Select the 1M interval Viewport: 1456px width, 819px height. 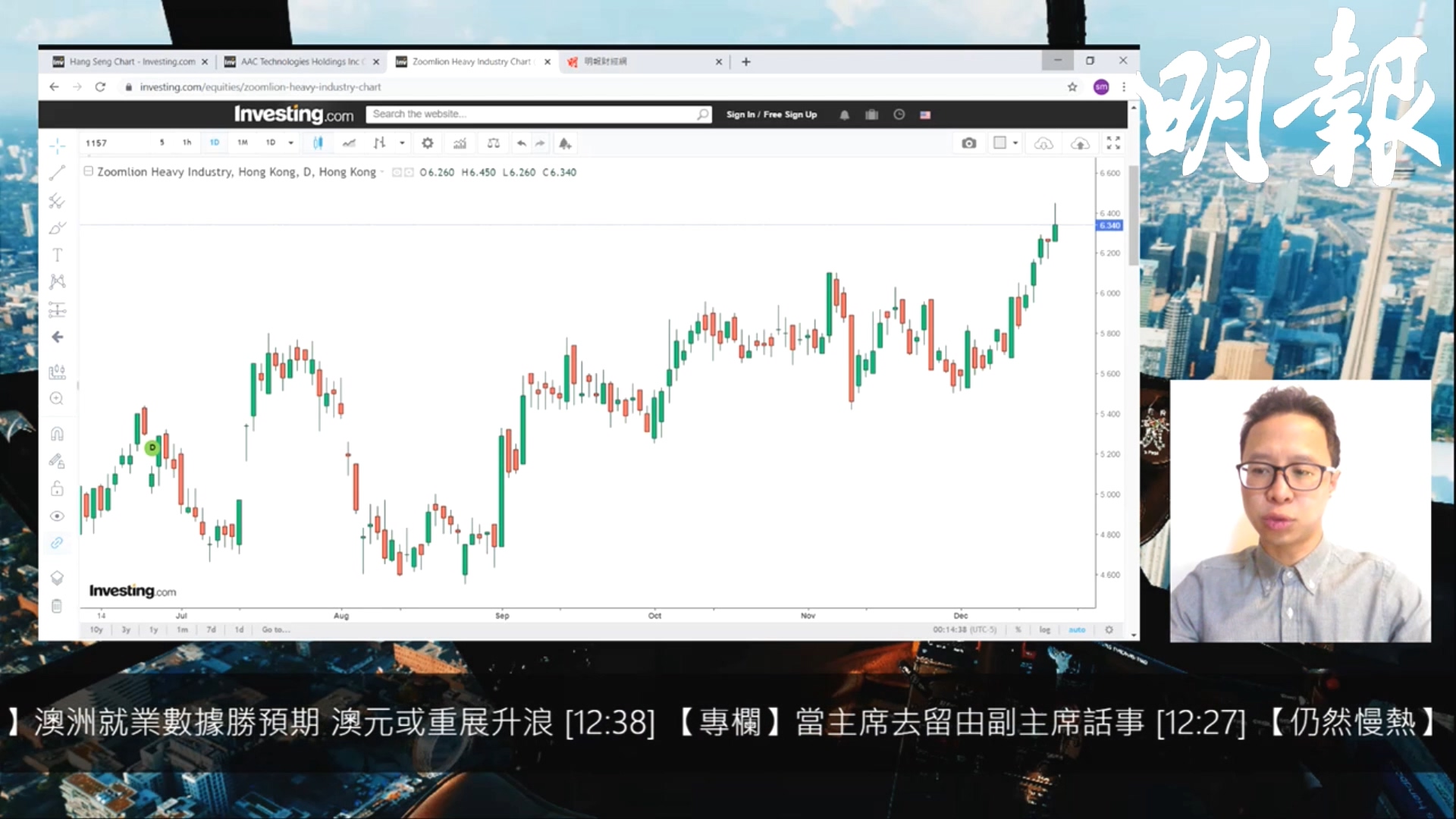243,143
